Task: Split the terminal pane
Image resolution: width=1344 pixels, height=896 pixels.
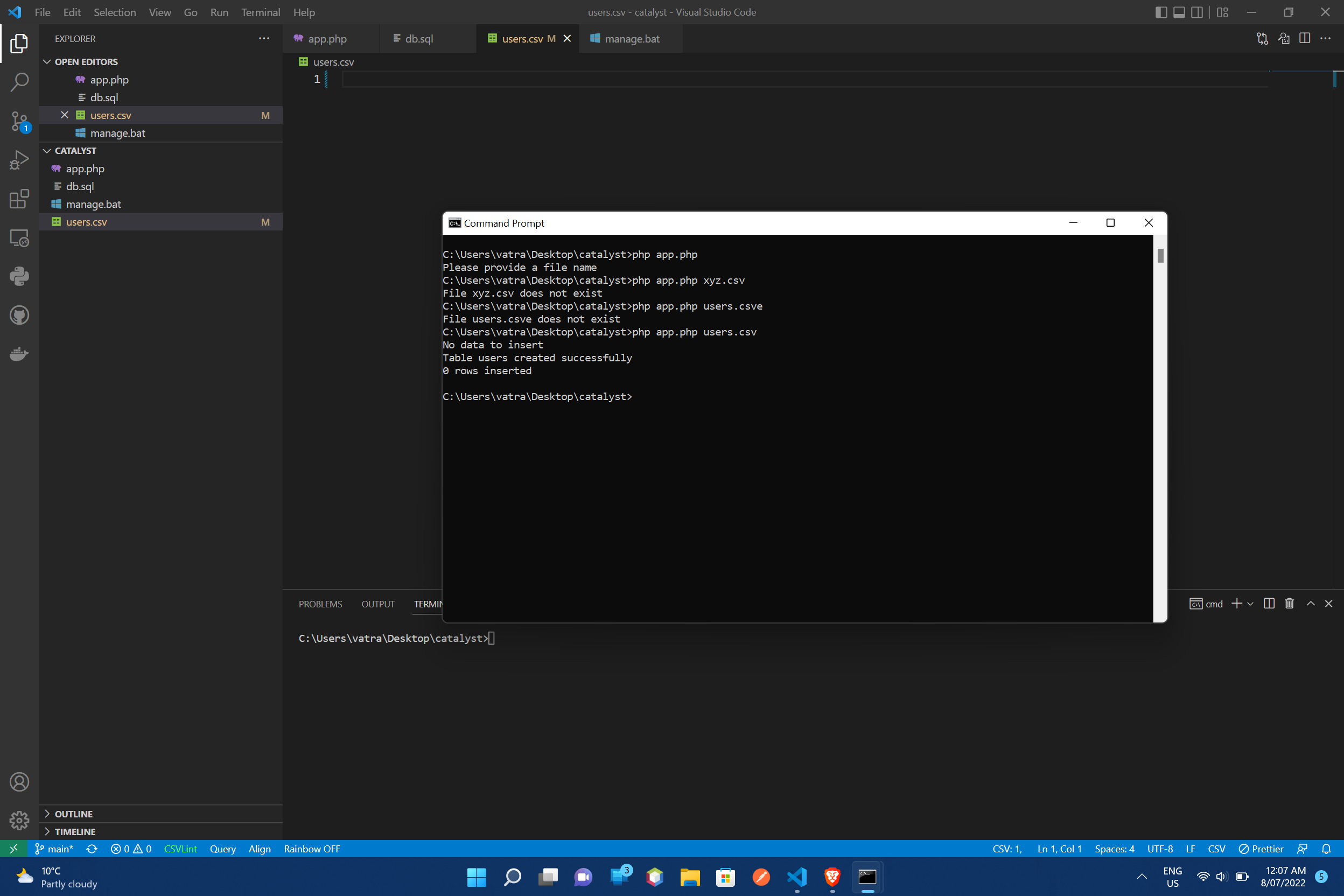Action: click(x=1269, y=603)
